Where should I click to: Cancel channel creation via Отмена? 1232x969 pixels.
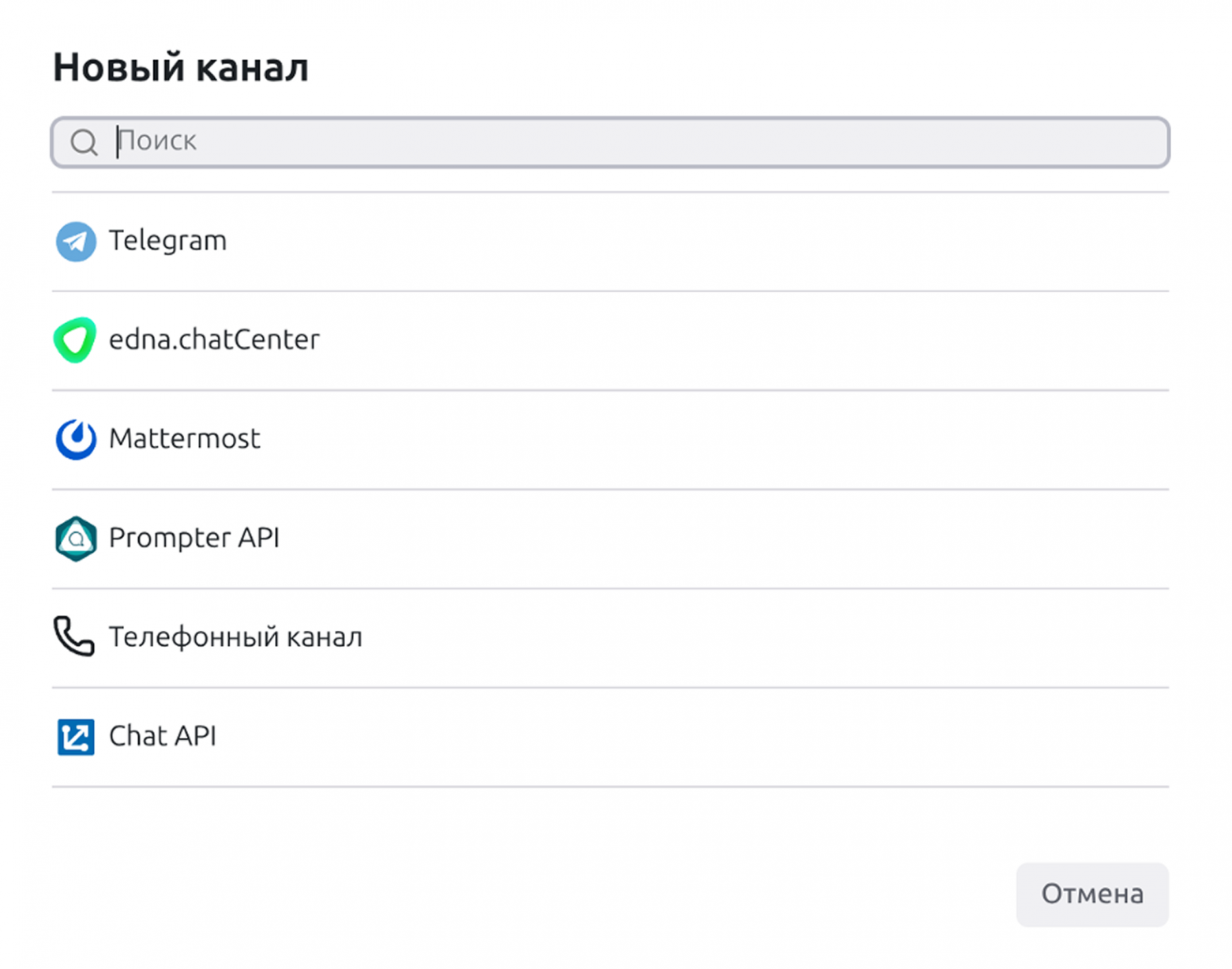1092,895
